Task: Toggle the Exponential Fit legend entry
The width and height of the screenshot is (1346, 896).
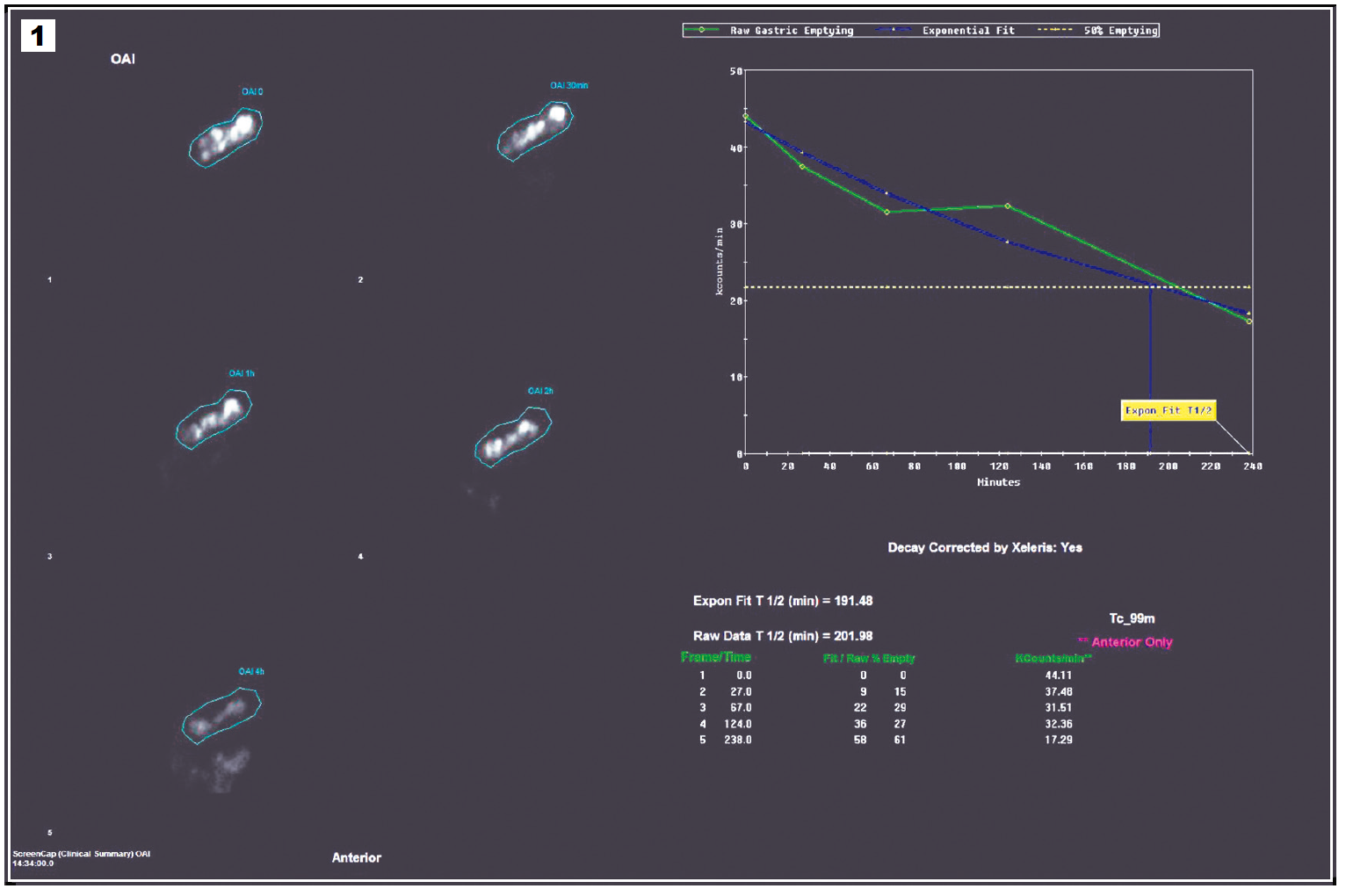Action: tap(947, 31)
